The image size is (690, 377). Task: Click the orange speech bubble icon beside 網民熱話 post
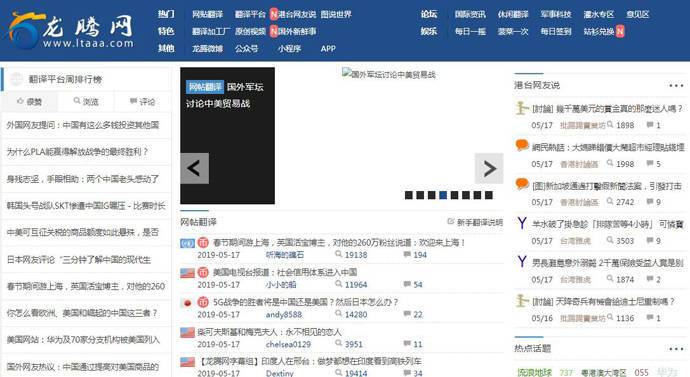[522, 145]
